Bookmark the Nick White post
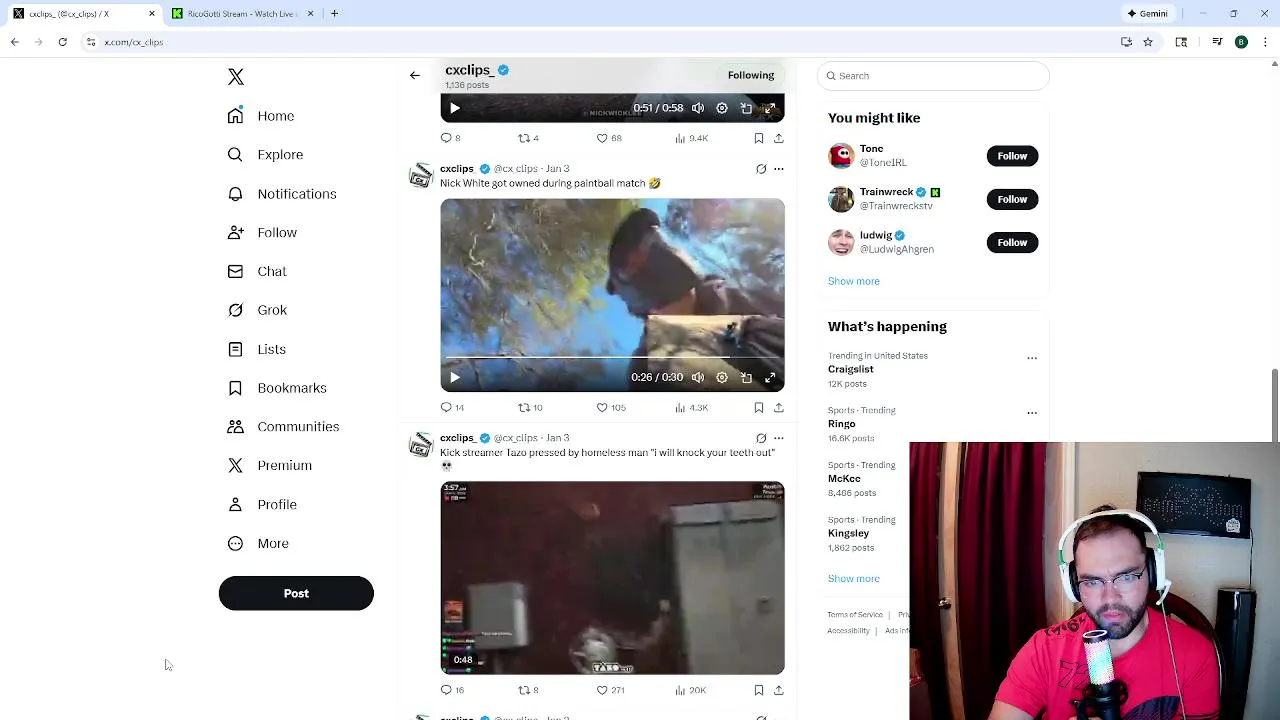Viewport: 1280px width, 720px height. 759,407
